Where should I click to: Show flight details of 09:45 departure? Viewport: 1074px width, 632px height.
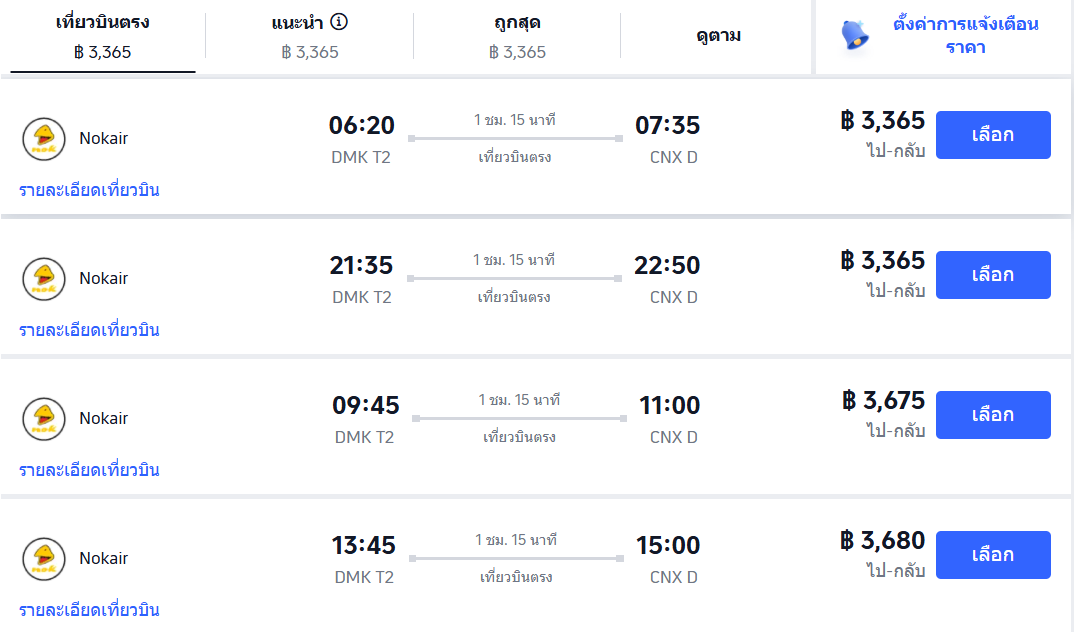coord(89,470)
